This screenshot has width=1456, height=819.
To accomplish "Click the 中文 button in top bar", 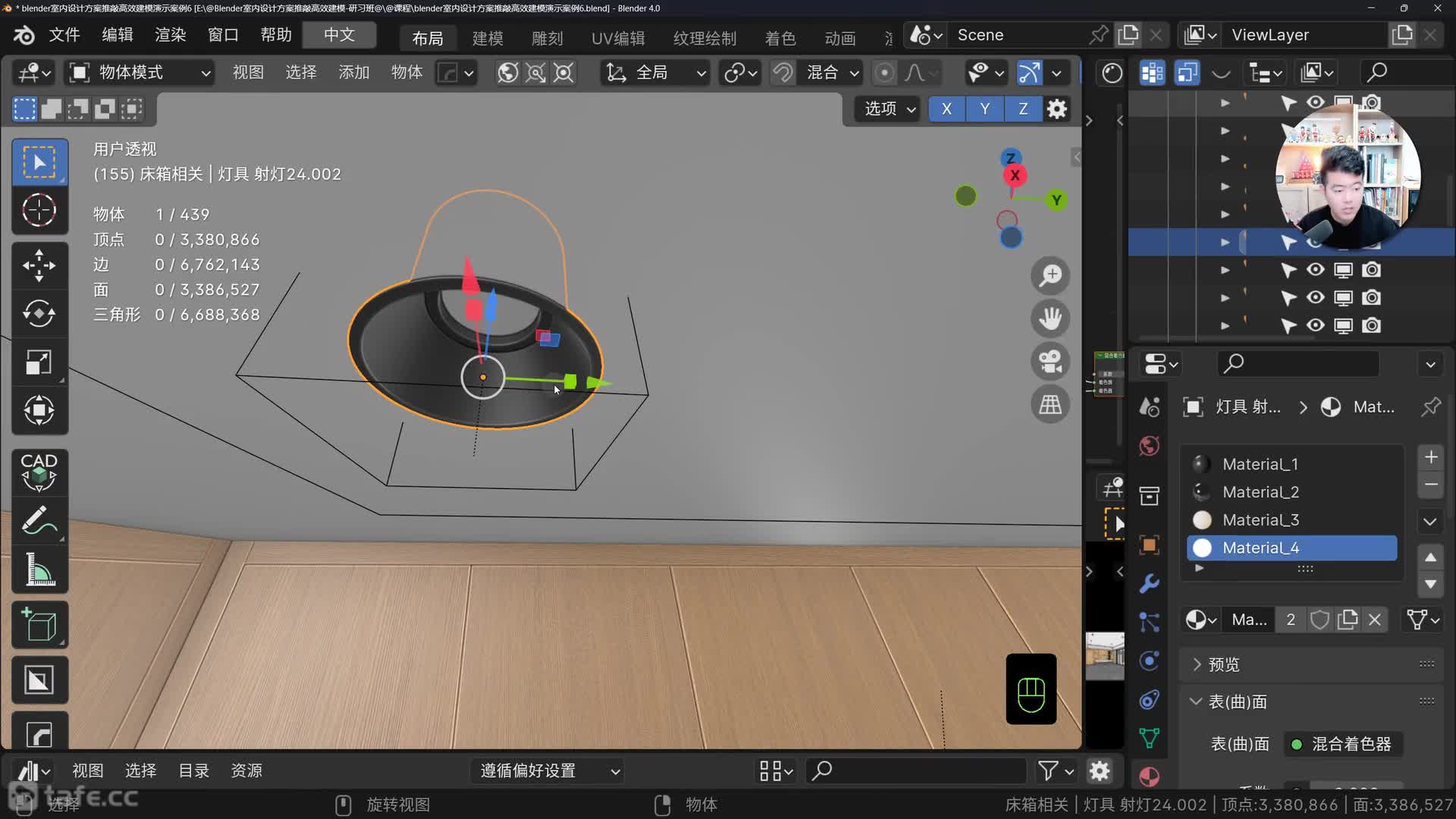I will pyautogui.click(x=339, y=35).
